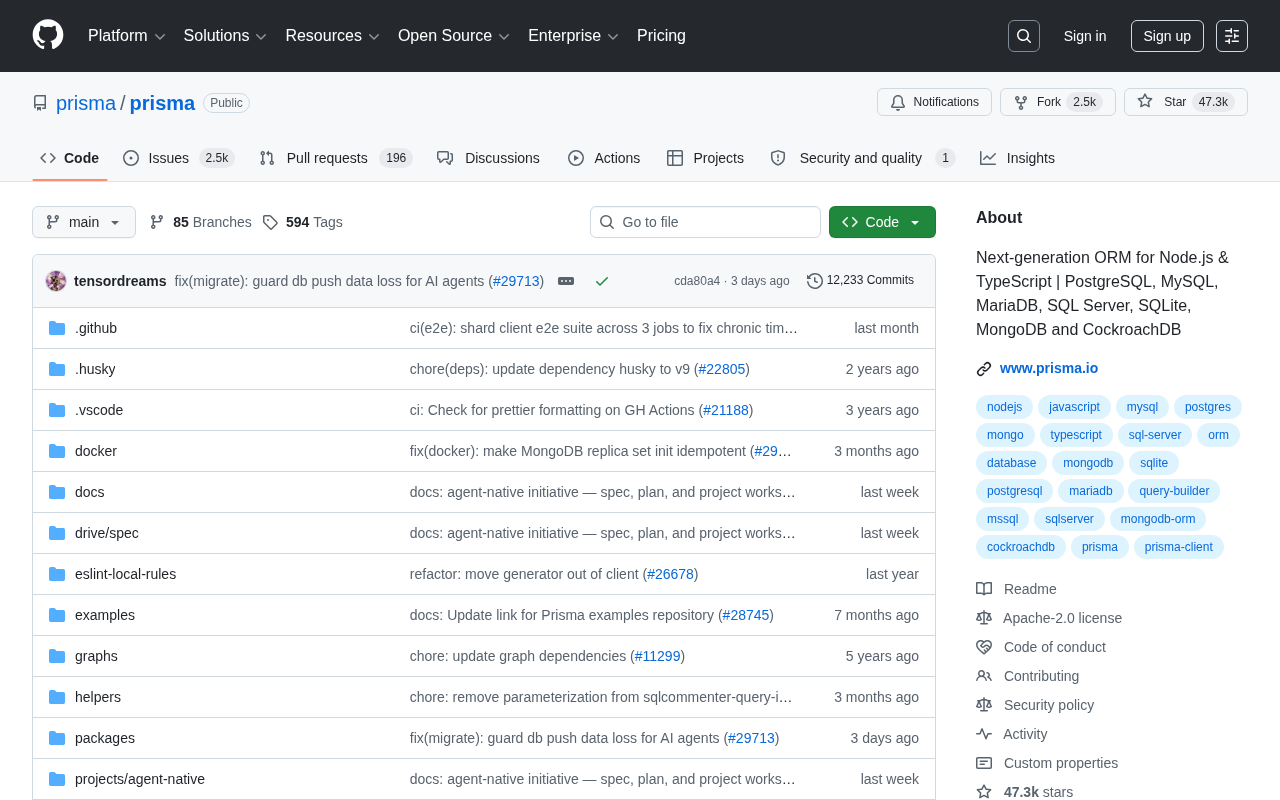Viewport: 1280px width, 800px height.
Task: Expand commit message ellipsis button
Action: pyautogui.click(x=566, y=281)
